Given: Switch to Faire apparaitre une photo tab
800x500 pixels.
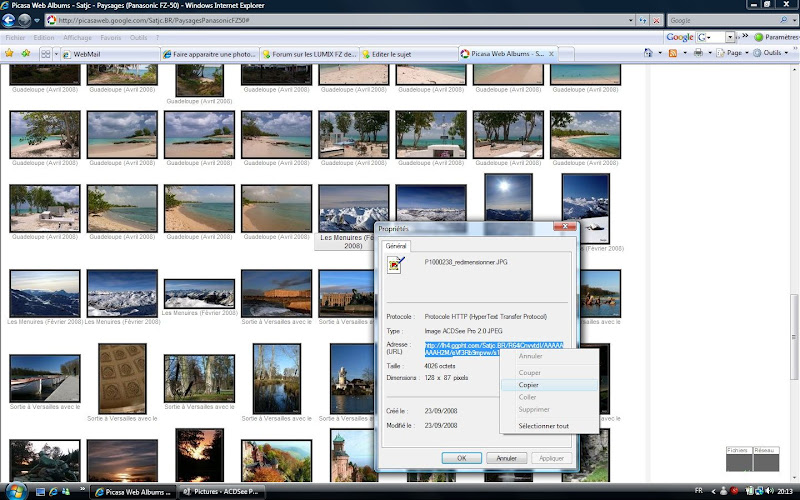Looking at the screenshot, I should tap(210, 54).
